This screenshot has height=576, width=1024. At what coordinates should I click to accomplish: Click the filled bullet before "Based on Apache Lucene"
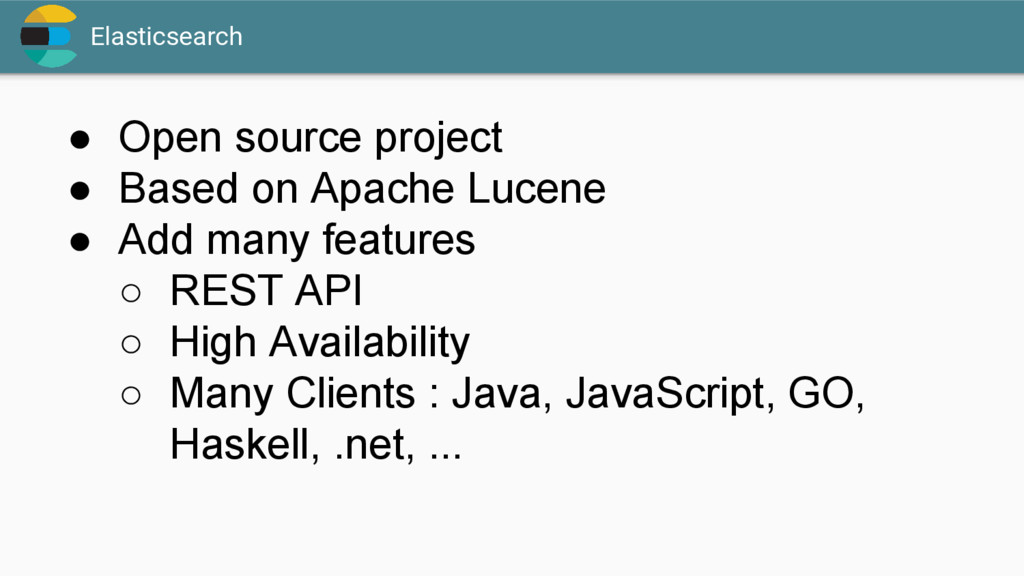point(80,191)
